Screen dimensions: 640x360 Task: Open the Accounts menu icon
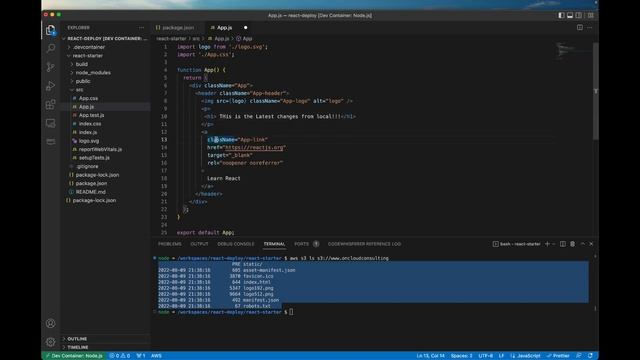pos(51,323)
